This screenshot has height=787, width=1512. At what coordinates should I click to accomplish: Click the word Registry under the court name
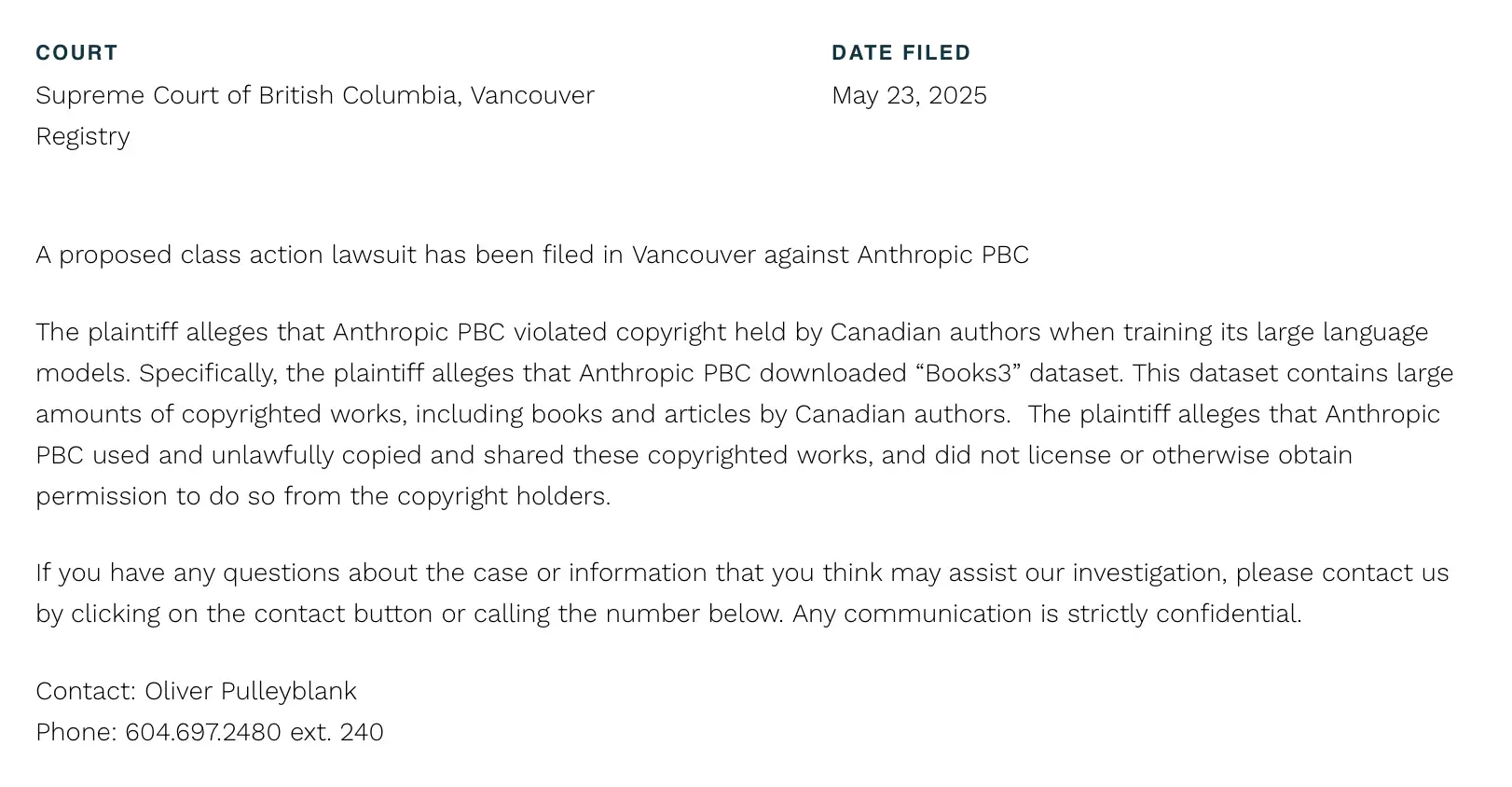pos(83,137)
